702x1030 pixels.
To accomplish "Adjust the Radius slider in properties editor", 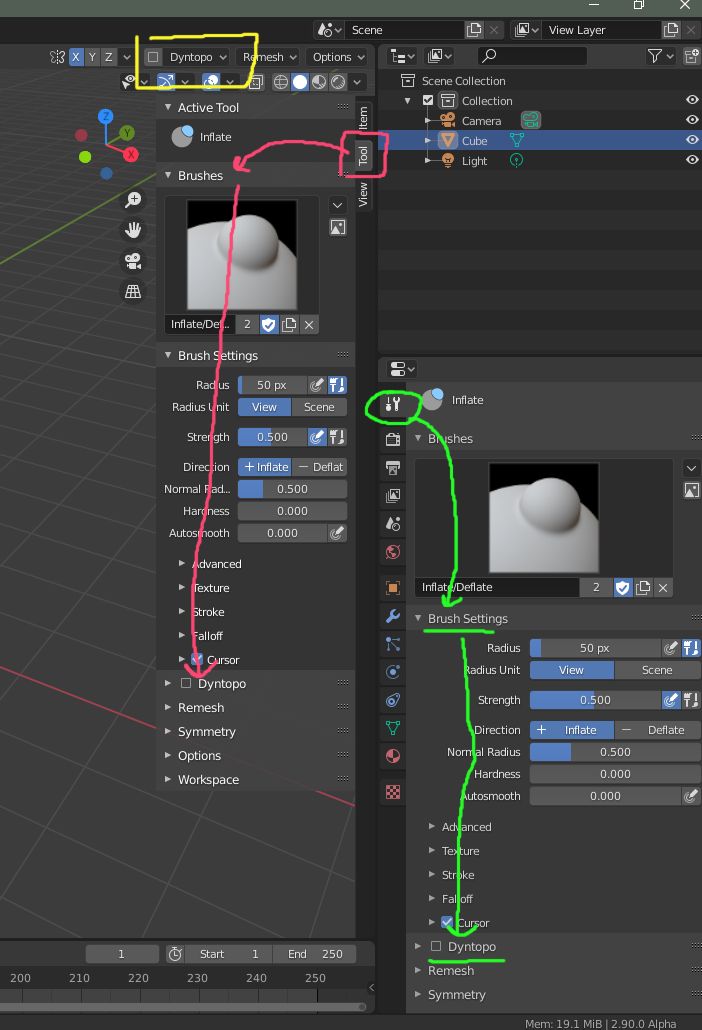I will [x=595, y=648].
